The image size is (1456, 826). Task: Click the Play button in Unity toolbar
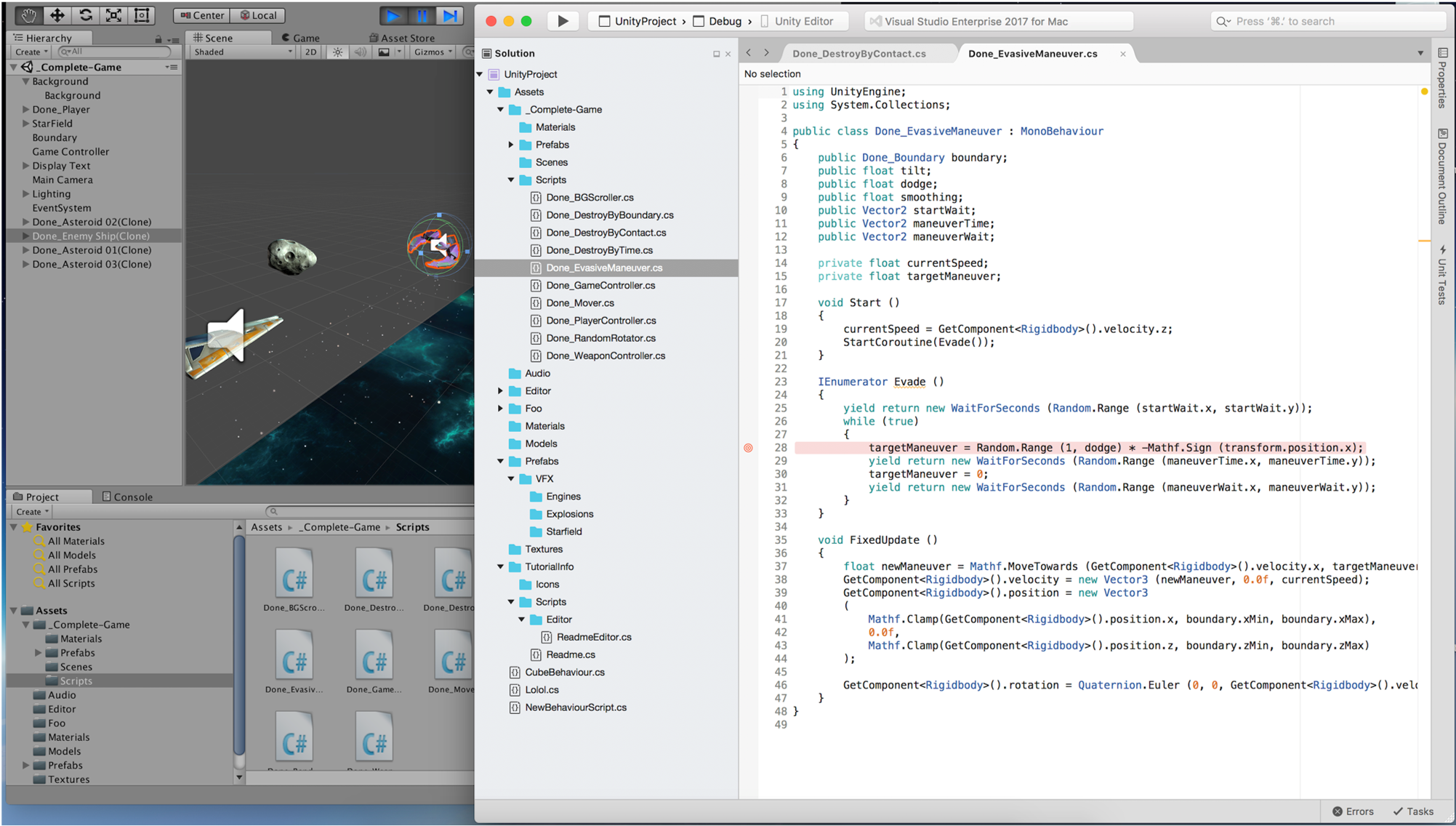click(x=394, y=14)
